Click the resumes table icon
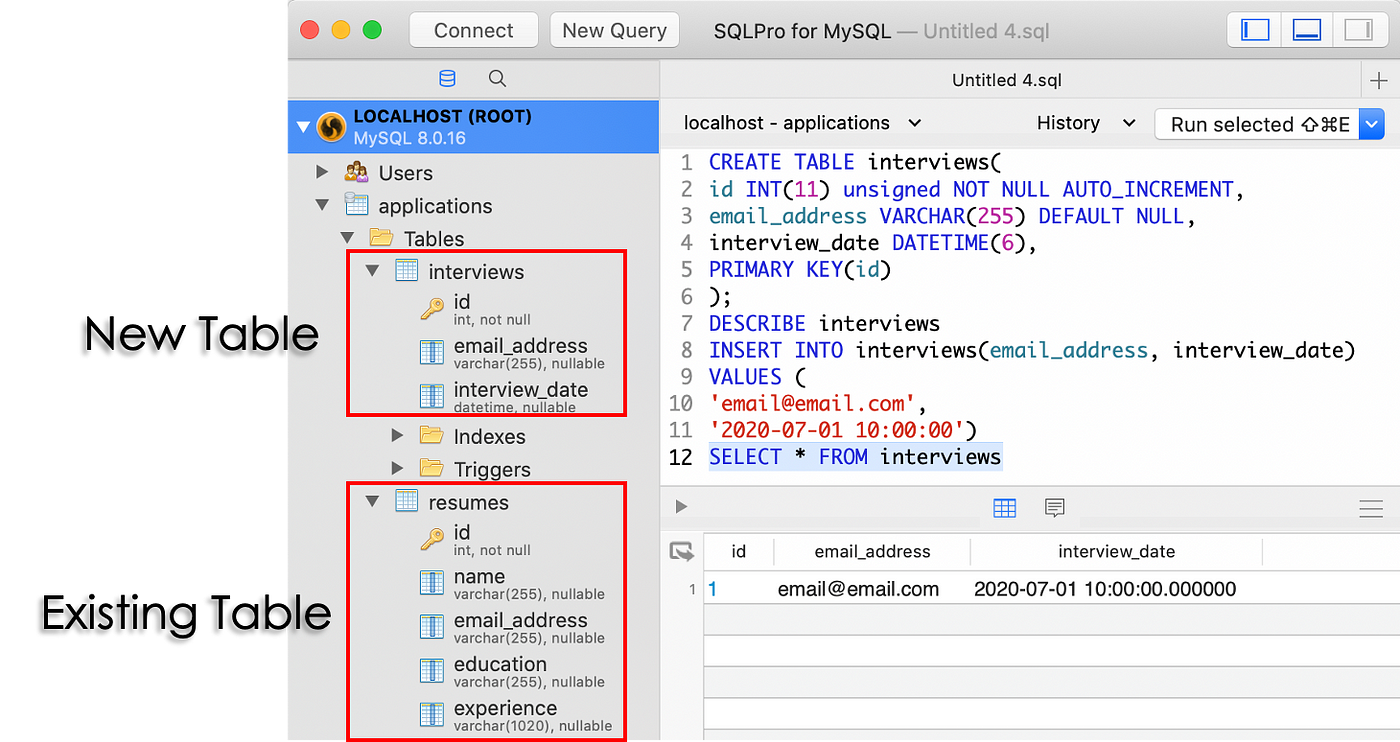Viewport: 1400px width, 742px height. tap(406, 501)
